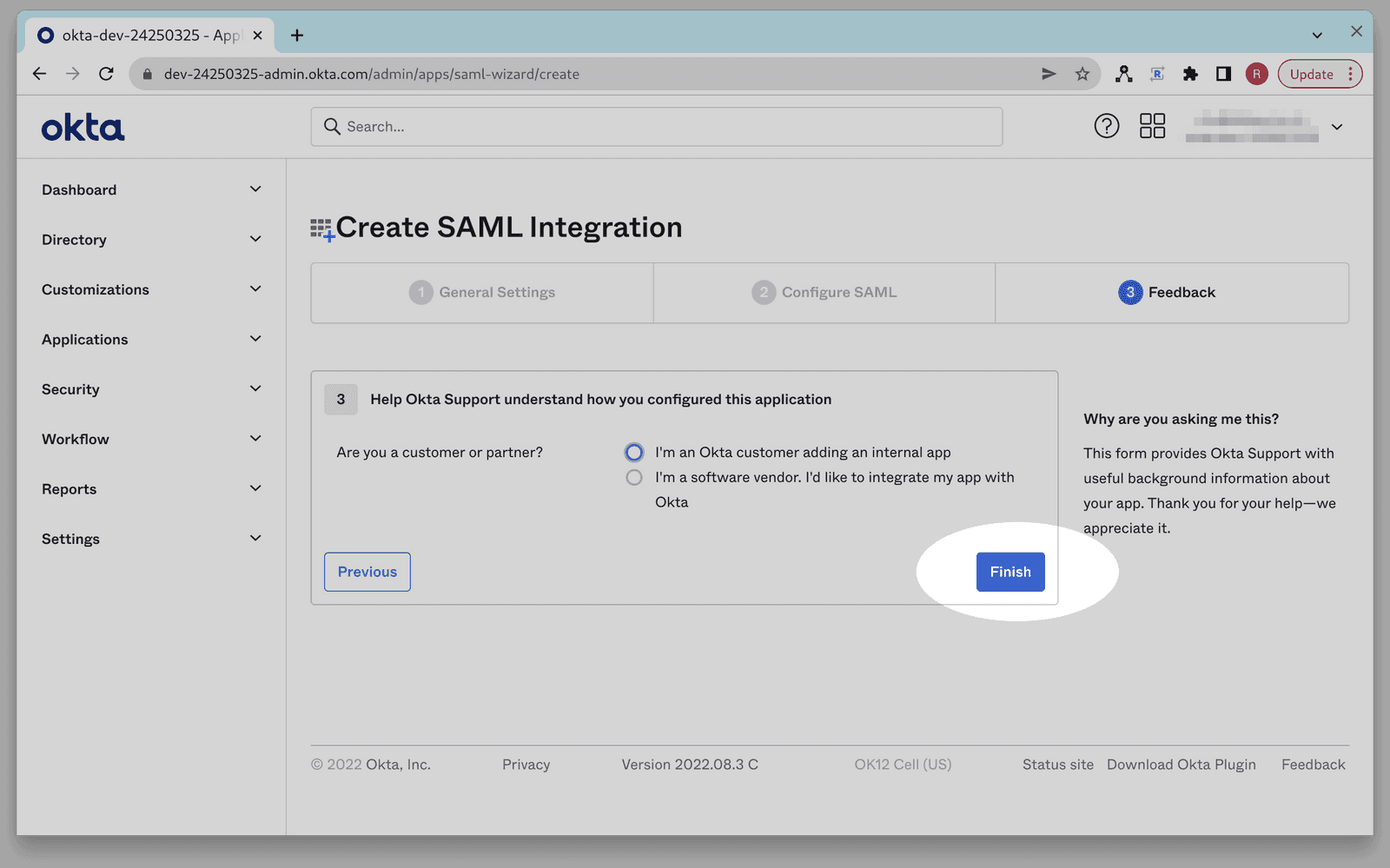Click the browser address bar URL

[x=372, y=74]
